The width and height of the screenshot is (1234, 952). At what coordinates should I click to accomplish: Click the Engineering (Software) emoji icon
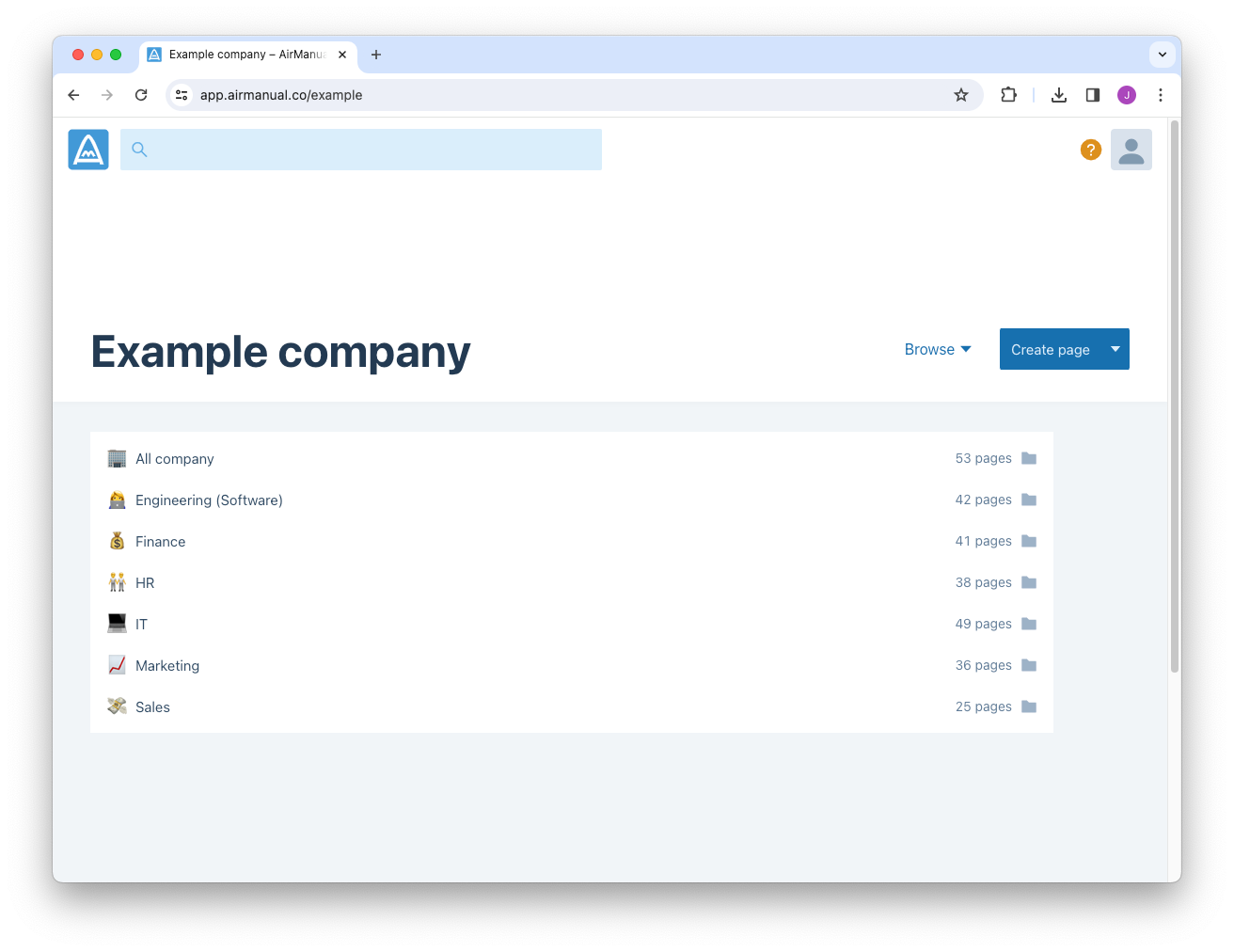[x=117, y=500]
